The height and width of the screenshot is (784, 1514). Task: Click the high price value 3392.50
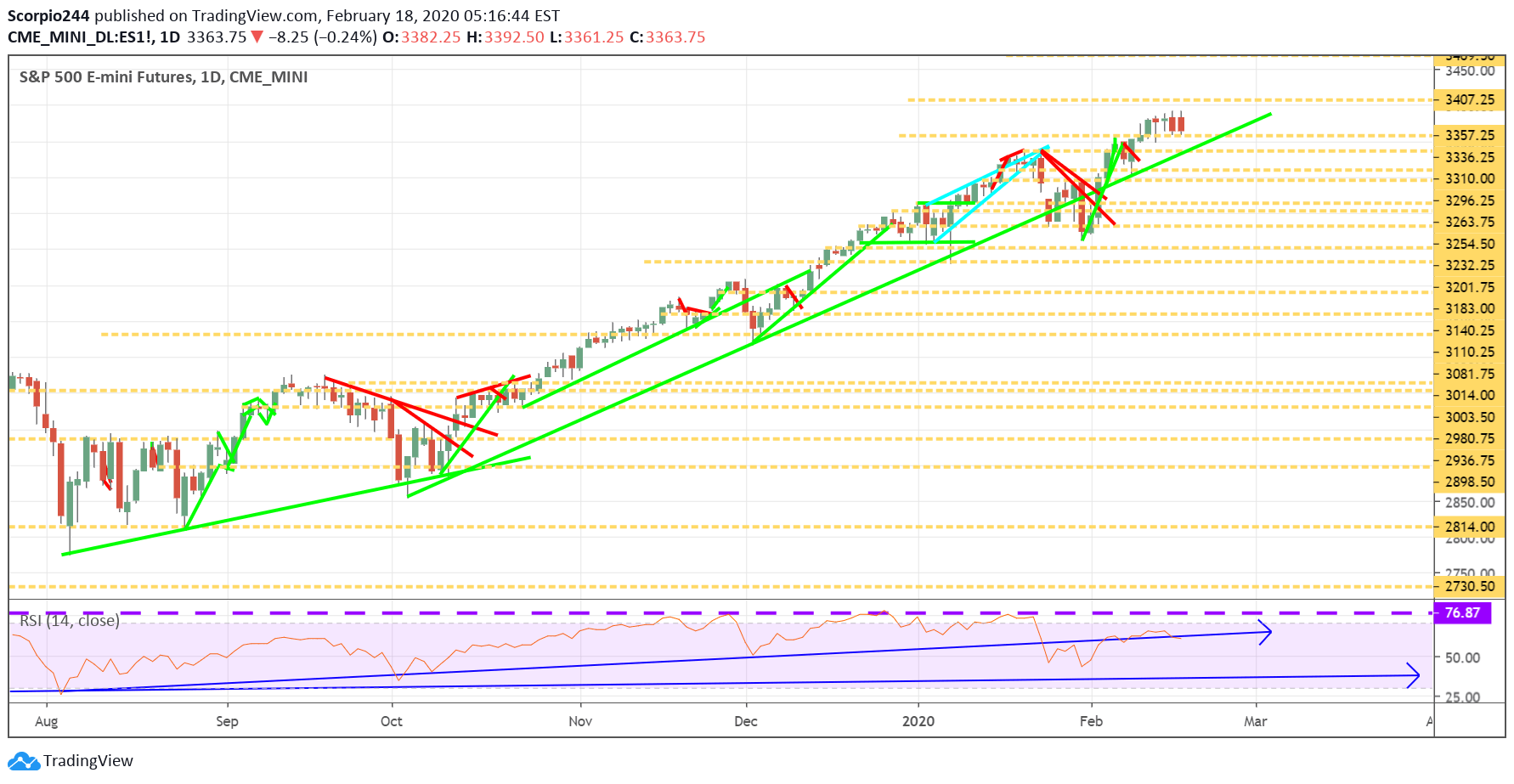[x=514, y=37]
